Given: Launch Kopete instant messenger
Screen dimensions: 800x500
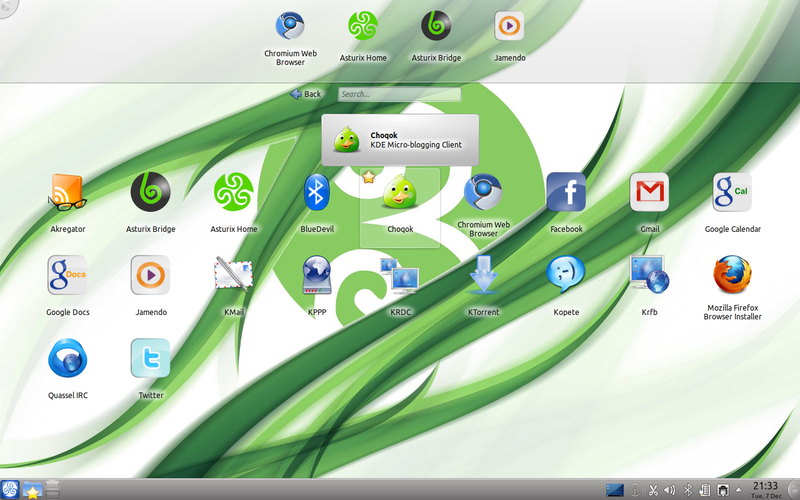Looking at the screenshot, I should pos(566,286).
